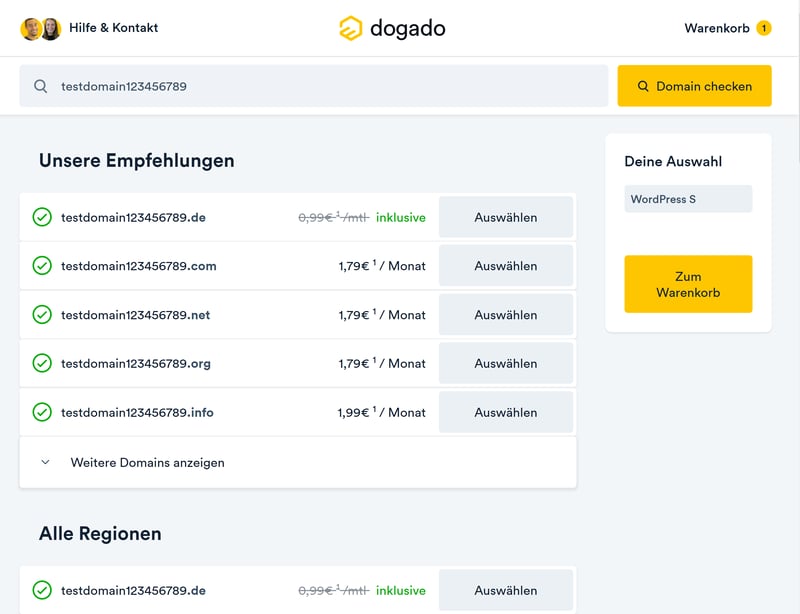Click the support team avatar photos
This screenshot has height=614, width=800.
[x=41, y=28]
